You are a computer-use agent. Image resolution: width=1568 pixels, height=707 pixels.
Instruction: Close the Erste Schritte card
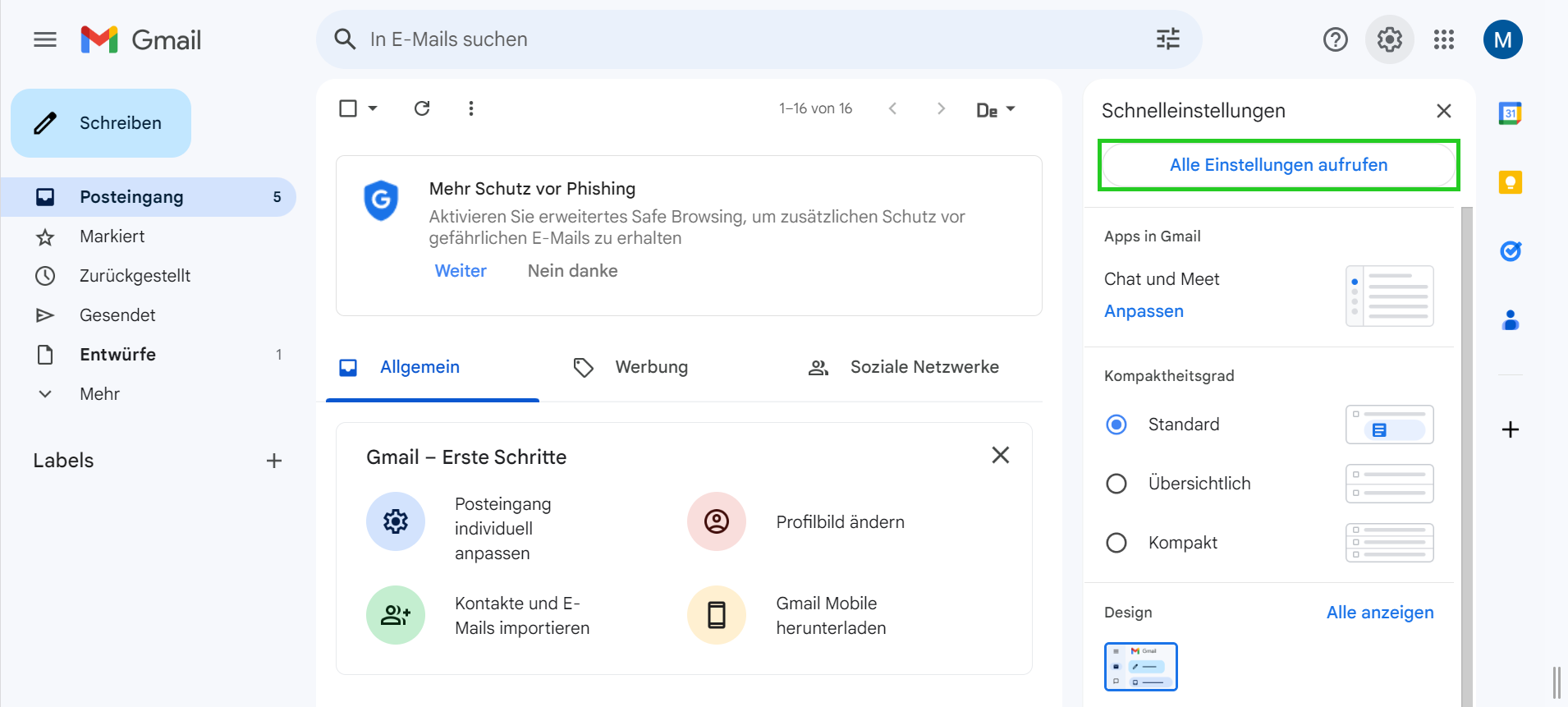tap(1000, 455)
